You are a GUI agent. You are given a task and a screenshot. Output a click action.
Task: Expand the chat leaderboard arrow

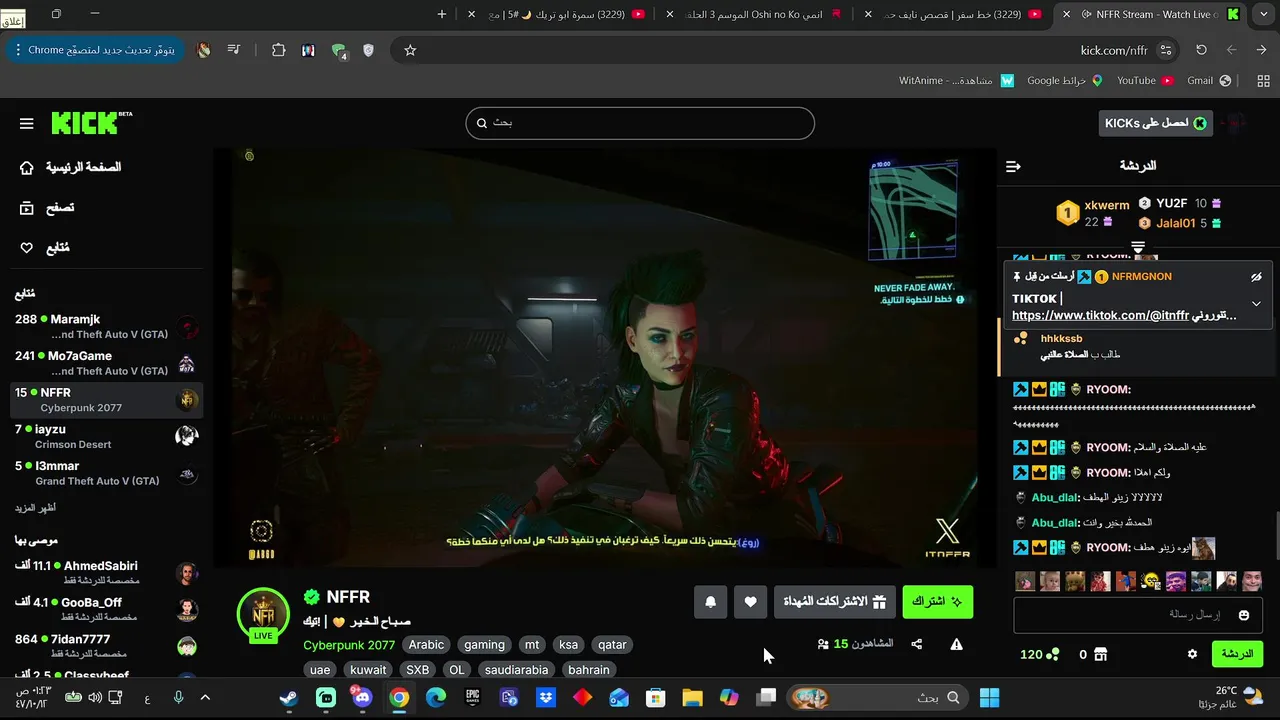(x=1138, y=246)
